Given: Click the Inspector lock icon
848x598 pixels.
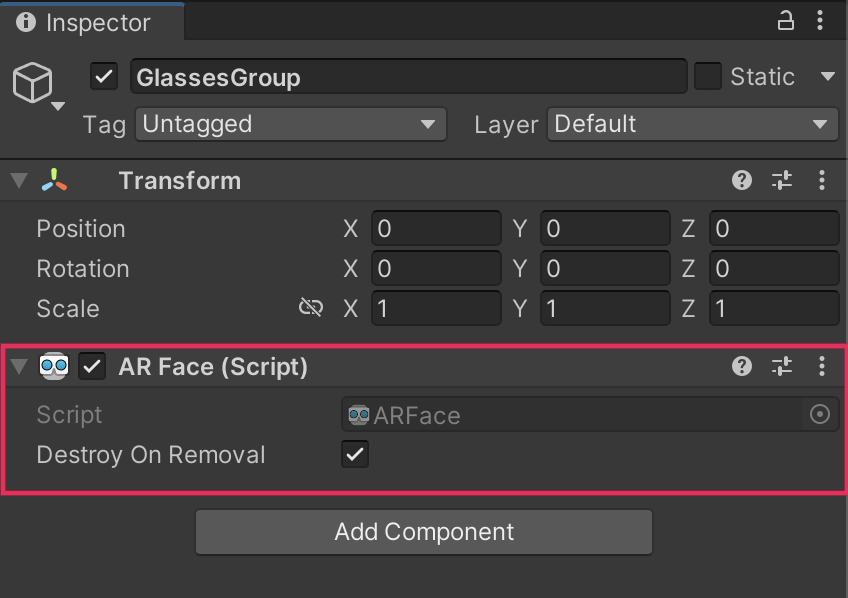Looking at the screenshot, I should 786,21.
